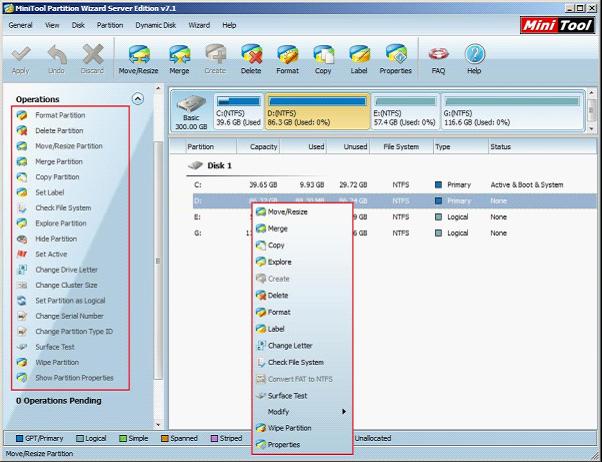Click Set Partition as Logical operation
Screen dimensions: 602x462
click(70, 301)
